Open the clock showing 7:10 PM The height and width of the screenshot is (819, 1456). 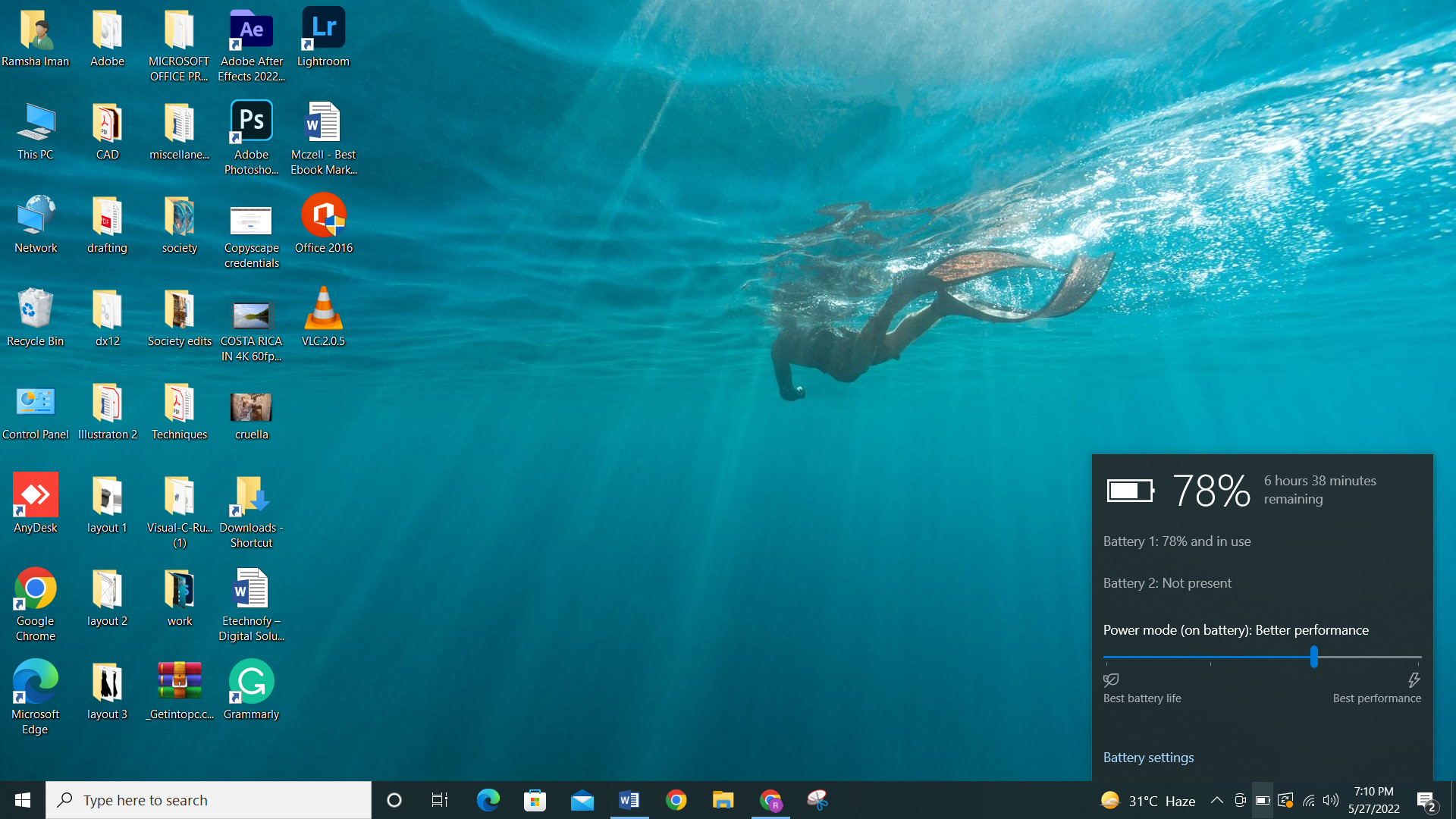click(1373, 800)
